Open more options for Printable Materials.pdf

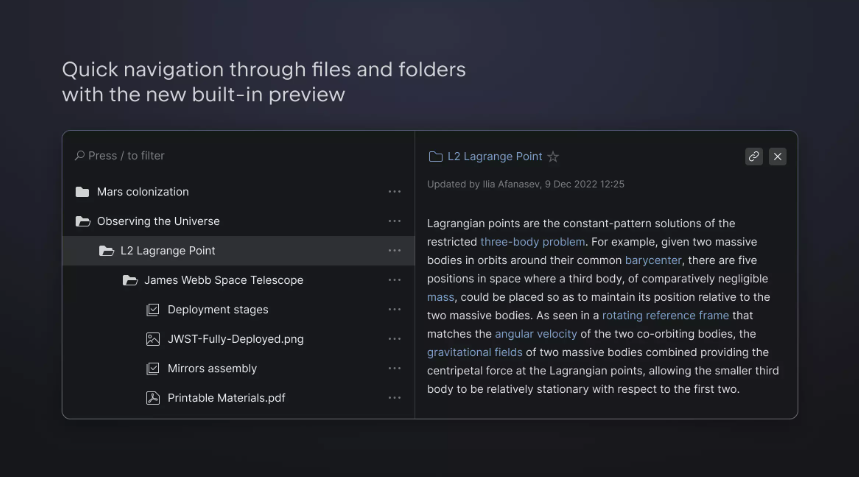coord(395,398)
